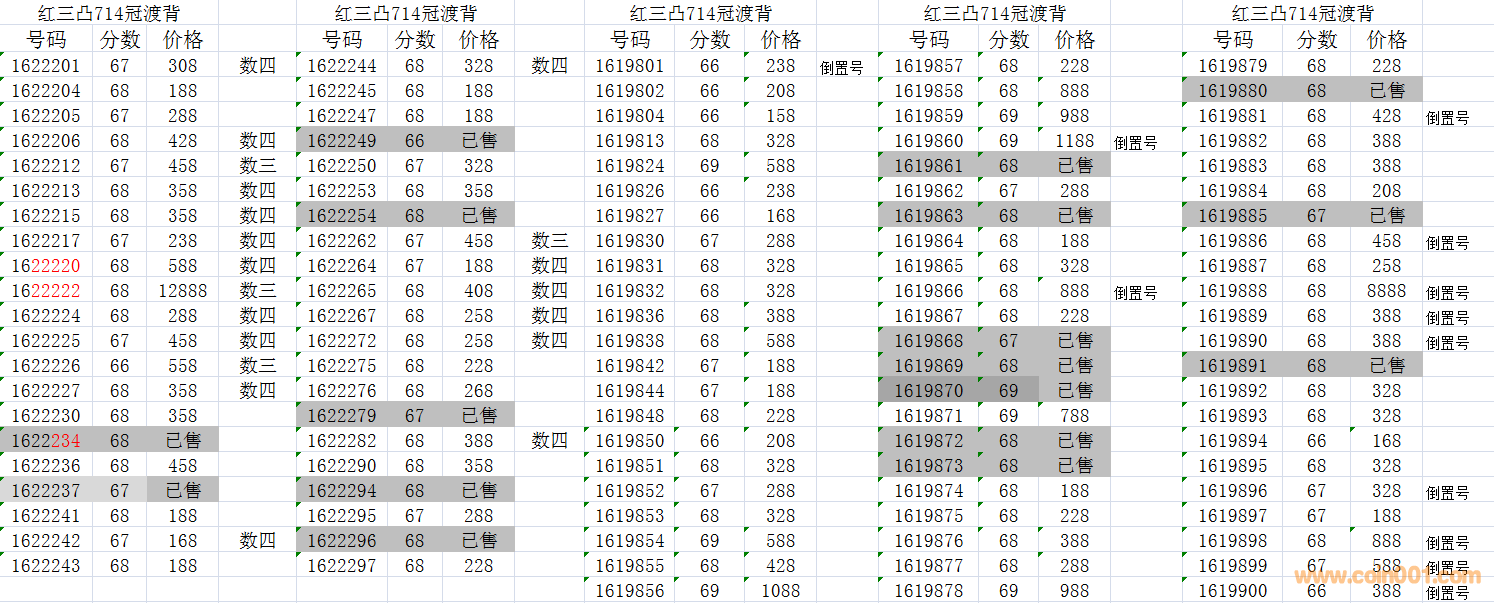Select the 已售 cell for 1619891
This screenshot has width=1494, height=603.
point(1386,366)
